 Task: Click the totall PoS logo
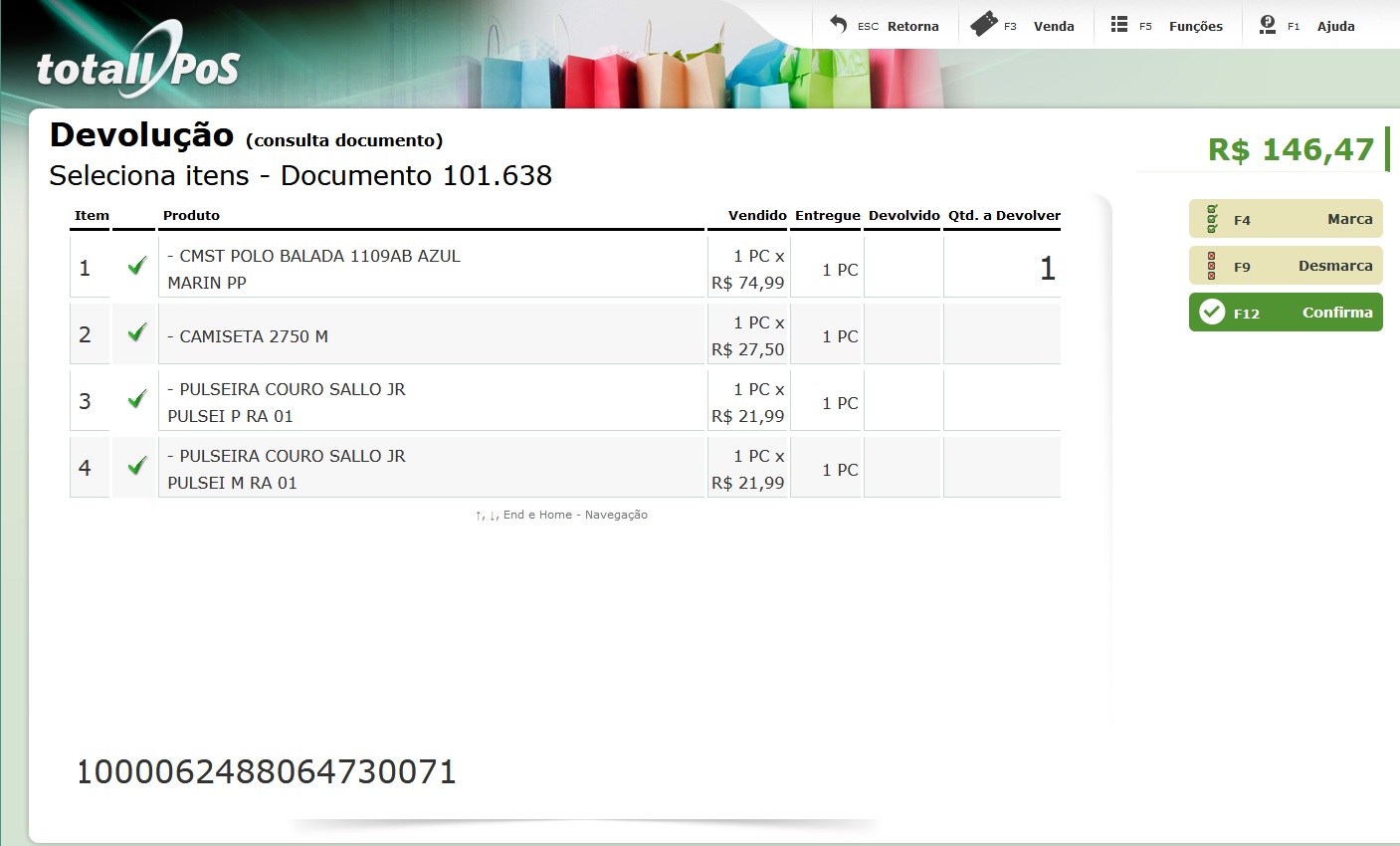click(x=137, y=64)
